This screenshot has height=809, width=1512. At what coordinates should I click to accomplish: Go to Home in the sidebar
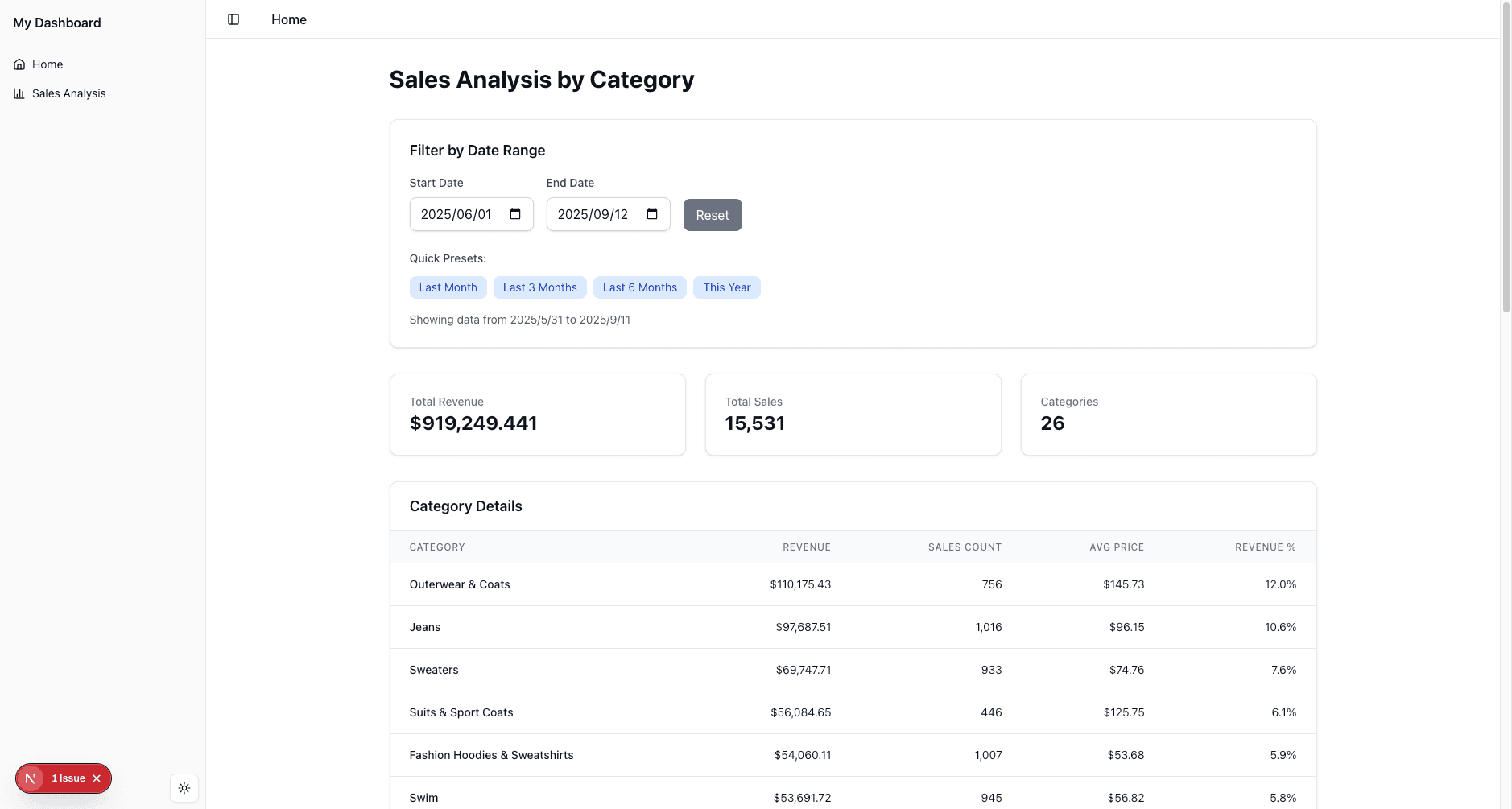pos(48,64)
